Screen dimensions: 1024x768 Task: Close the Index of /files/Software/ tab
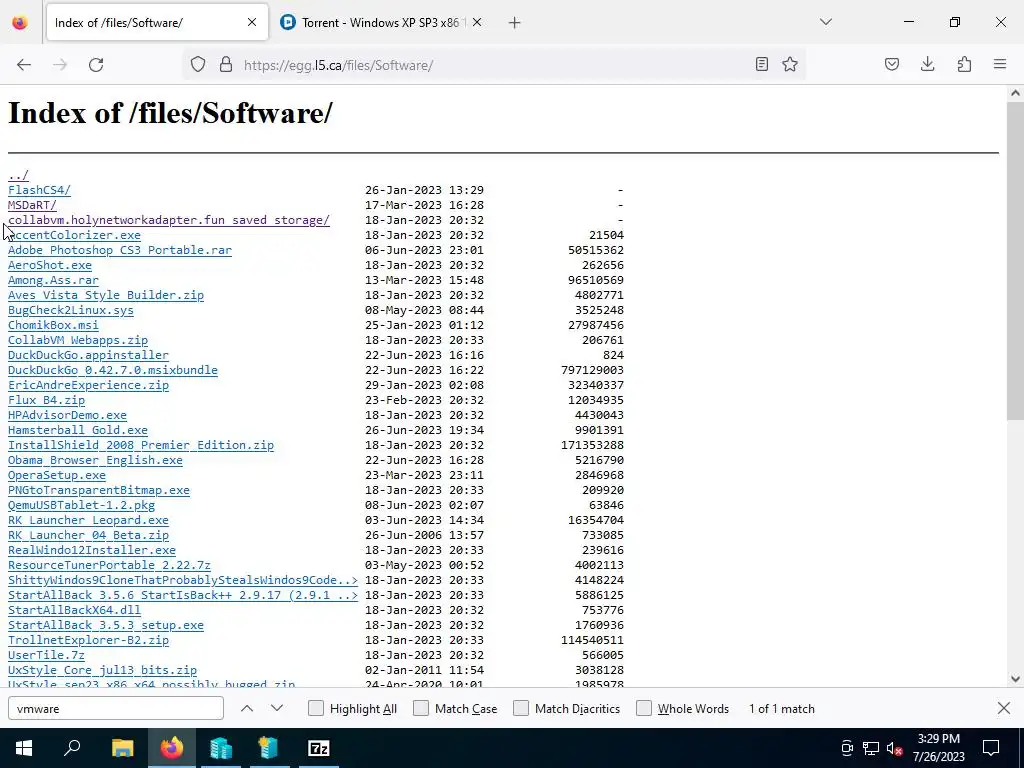[x=252, y=22]
